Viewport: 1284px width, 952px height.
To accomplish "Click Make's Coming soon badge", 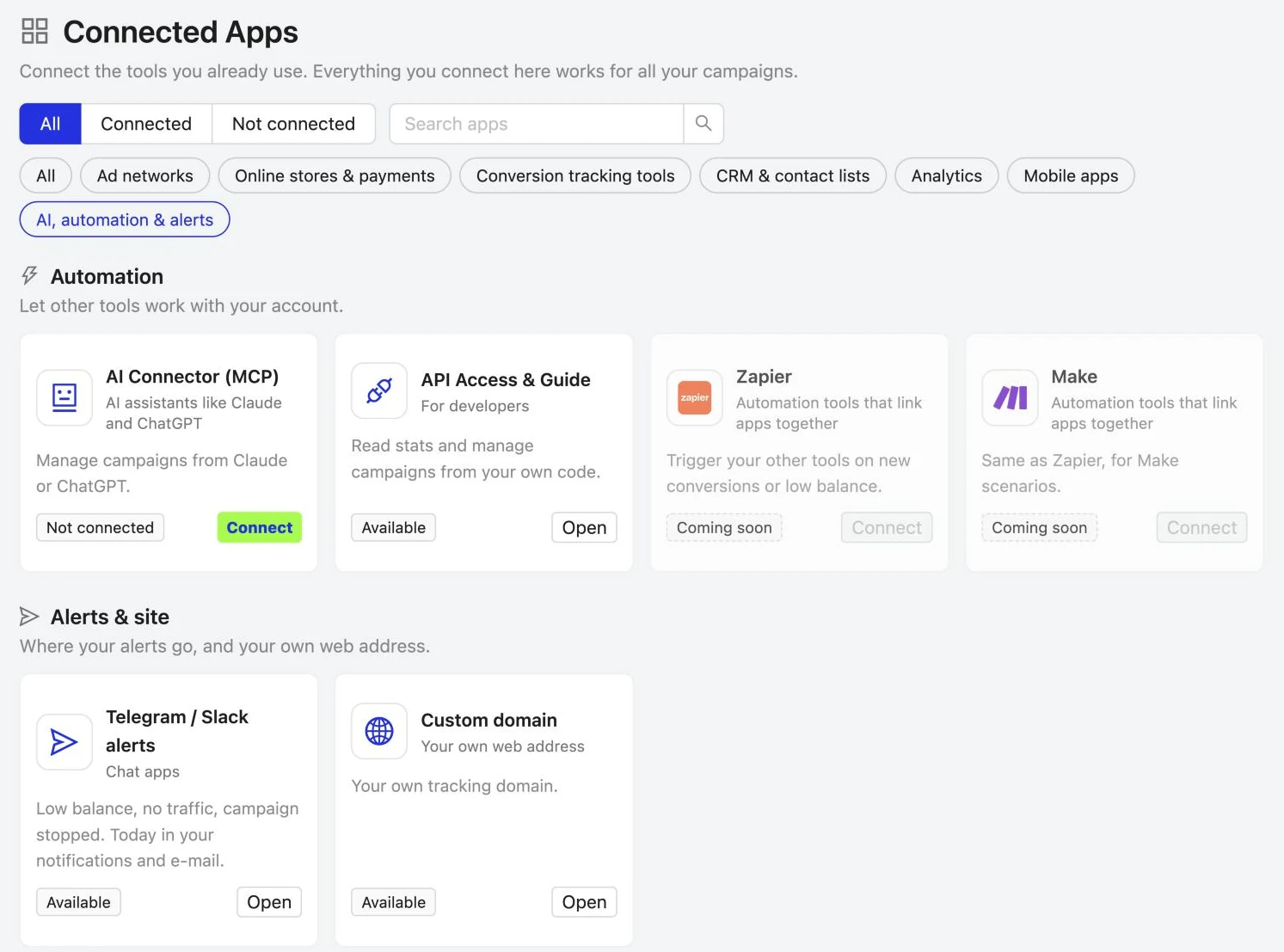I will 1039,527.
